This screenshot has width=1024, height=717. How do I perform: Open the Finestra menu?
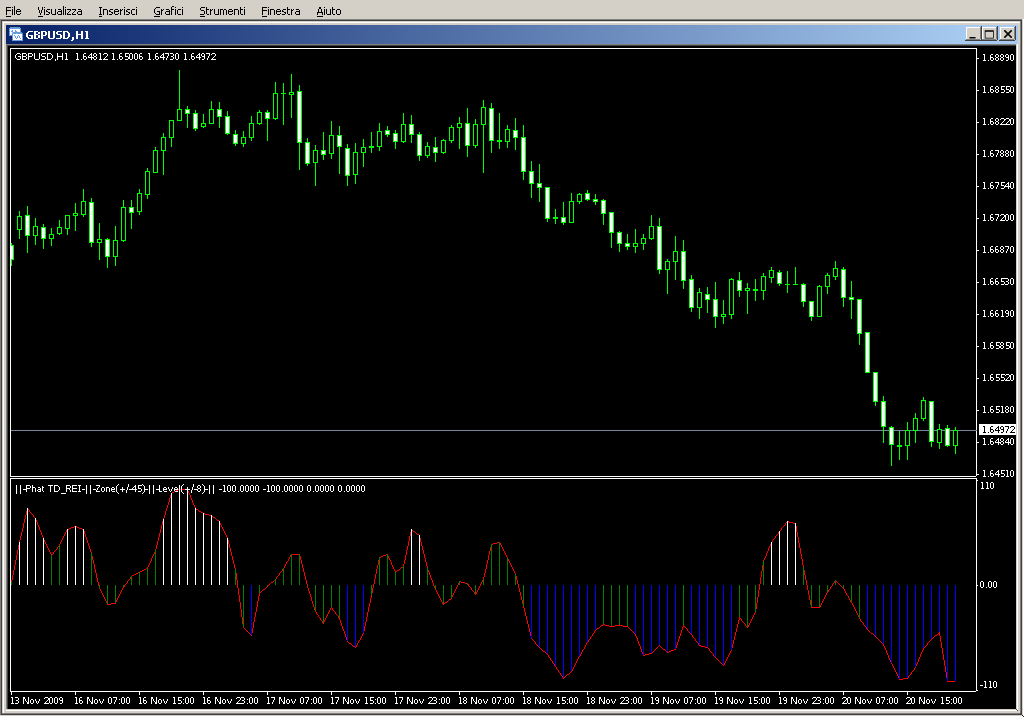click(x=280, y=11)
